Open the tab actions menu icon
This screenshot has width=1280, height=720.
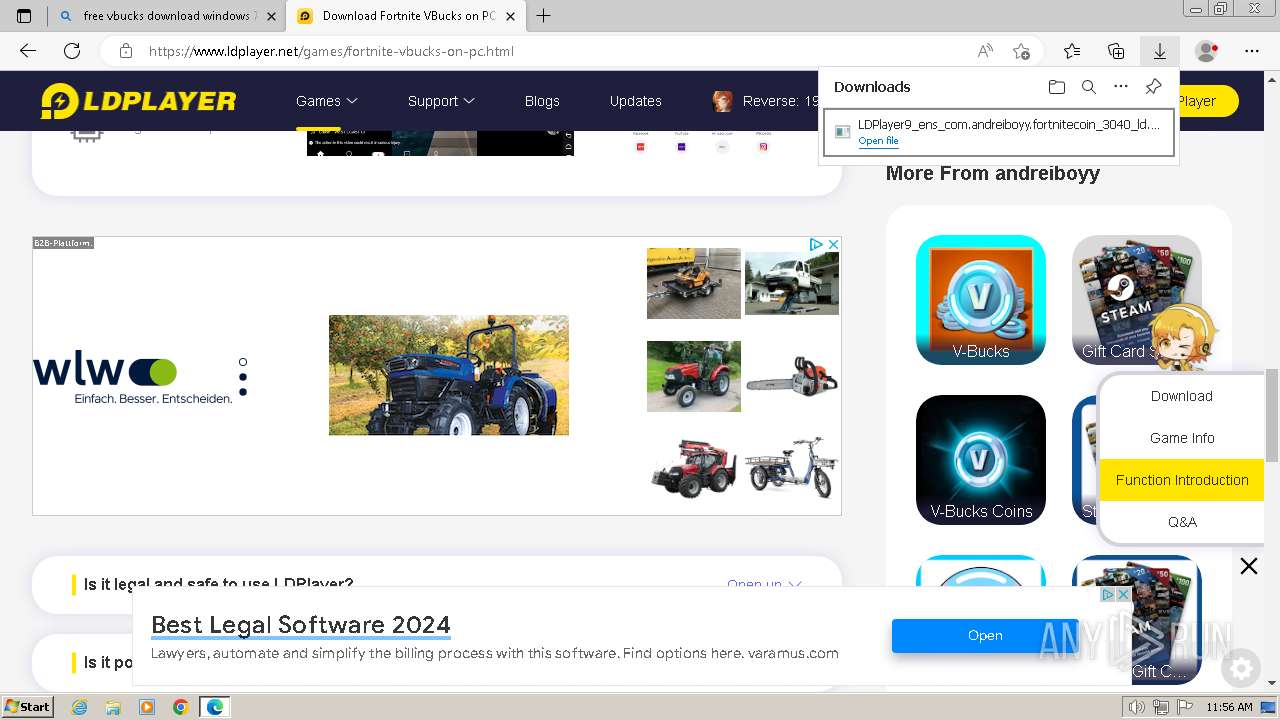click(24, 16)
